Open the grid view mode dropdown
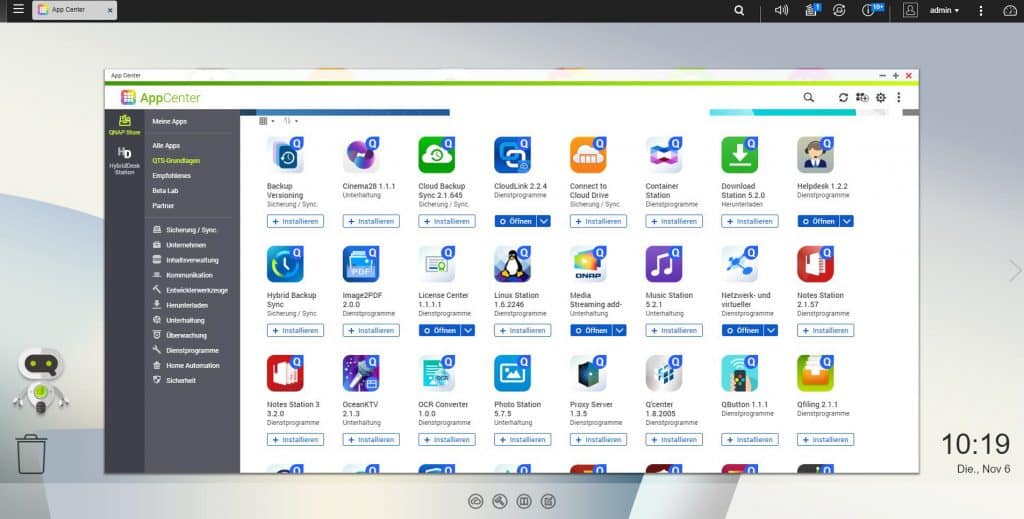1024x519 pixels. [266, 121]
